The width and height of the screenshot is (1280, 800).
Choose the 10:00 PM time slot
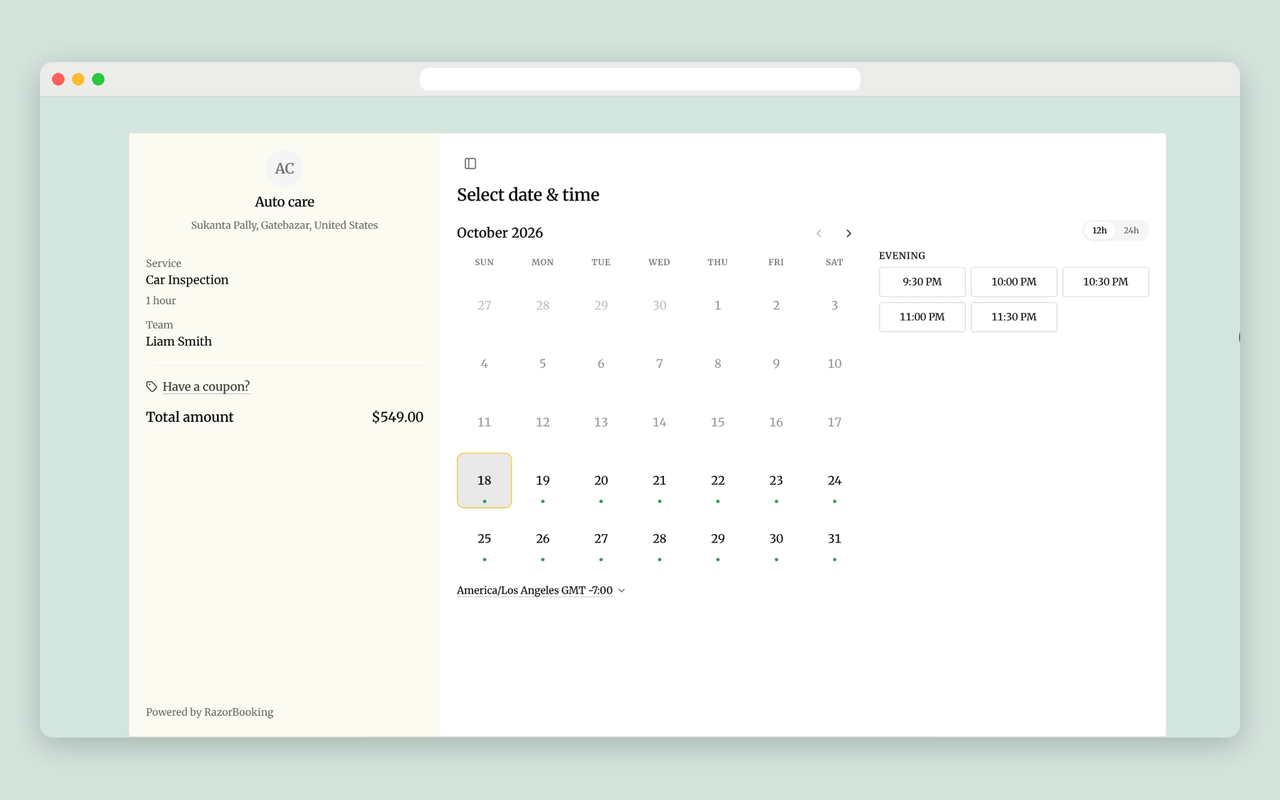pos(1014,282)
